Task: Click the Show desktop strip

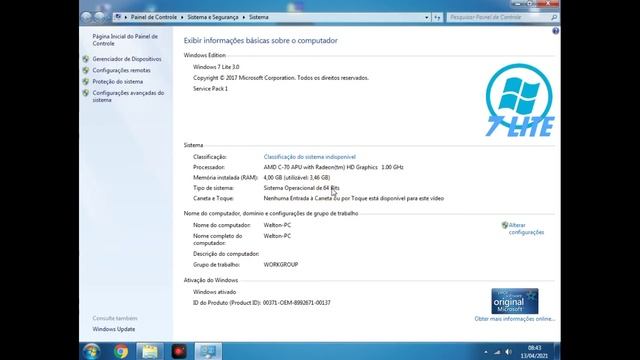Action: click(x=558, y=351)
